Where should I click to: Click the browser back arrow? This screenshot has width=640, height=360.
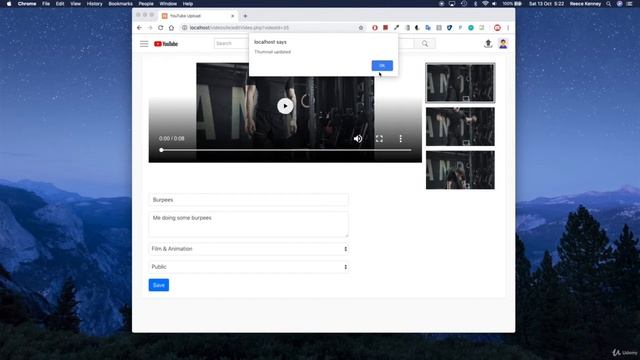[x=140, y=28]
